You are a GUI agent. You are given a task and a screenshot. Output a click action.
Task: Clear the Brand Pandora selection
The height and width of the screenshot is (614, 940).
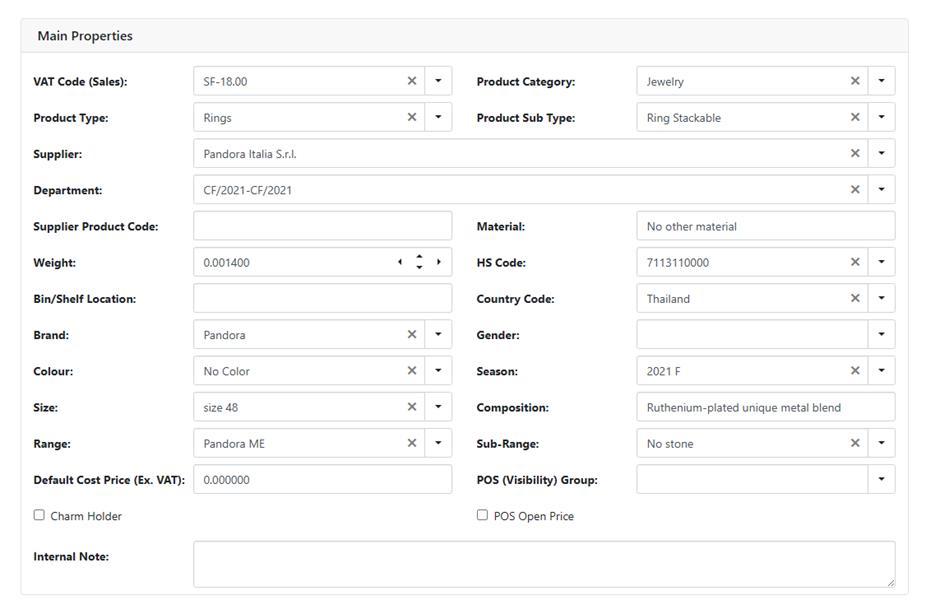pyautogui.click(x=411, y=335)
